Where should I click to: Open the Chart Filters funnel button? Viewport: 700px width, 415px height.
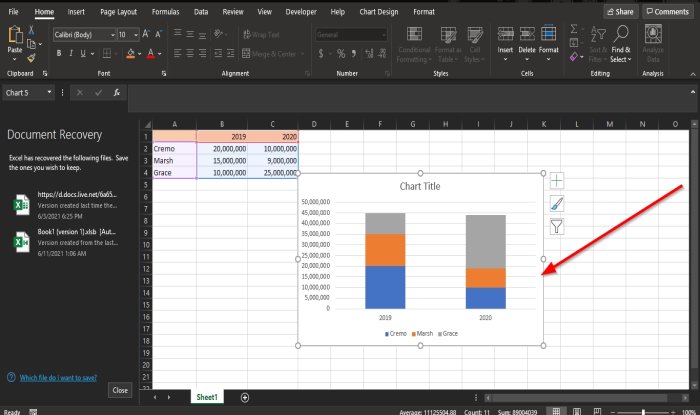pos(556,226)
